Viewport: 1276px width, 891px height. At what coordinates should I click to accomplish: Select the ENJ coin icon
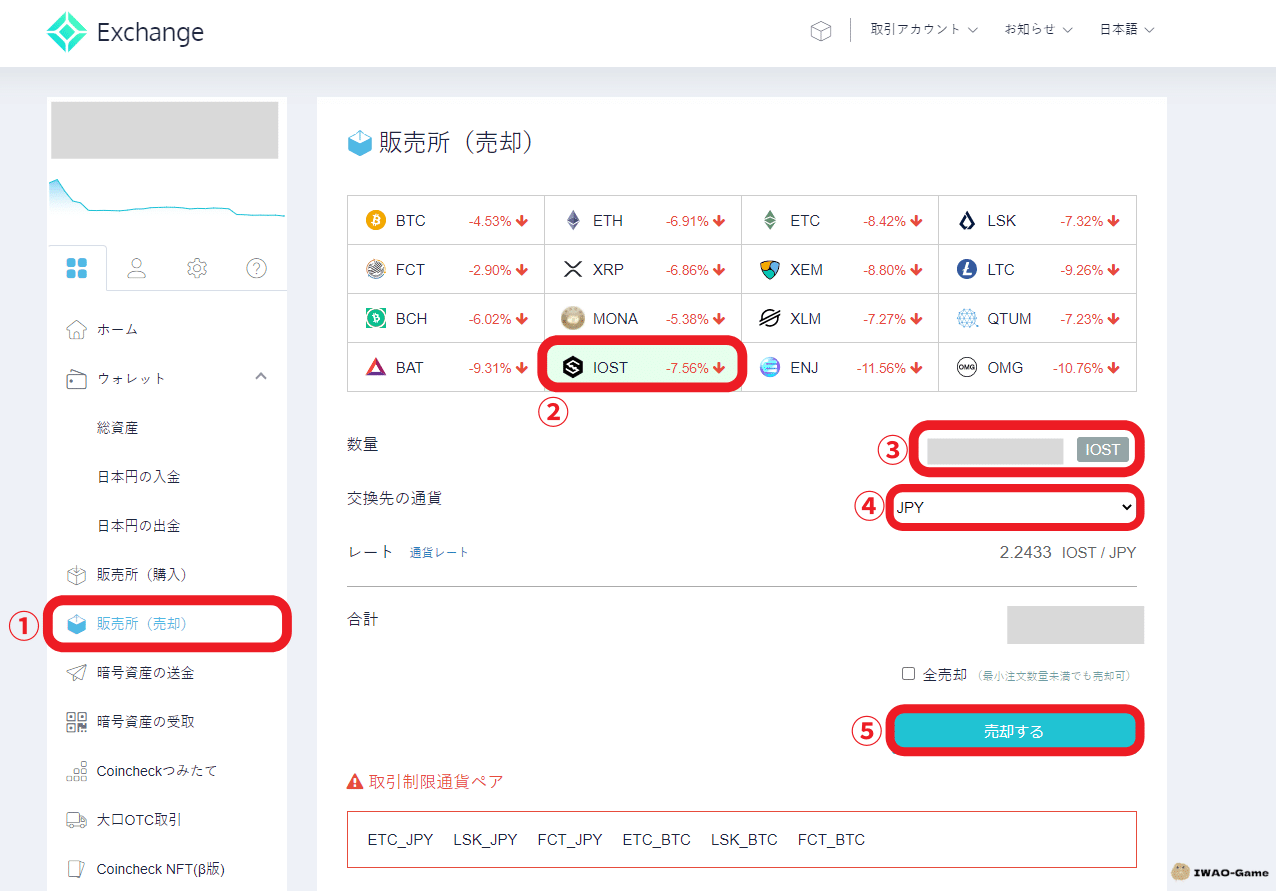point(770,367)
